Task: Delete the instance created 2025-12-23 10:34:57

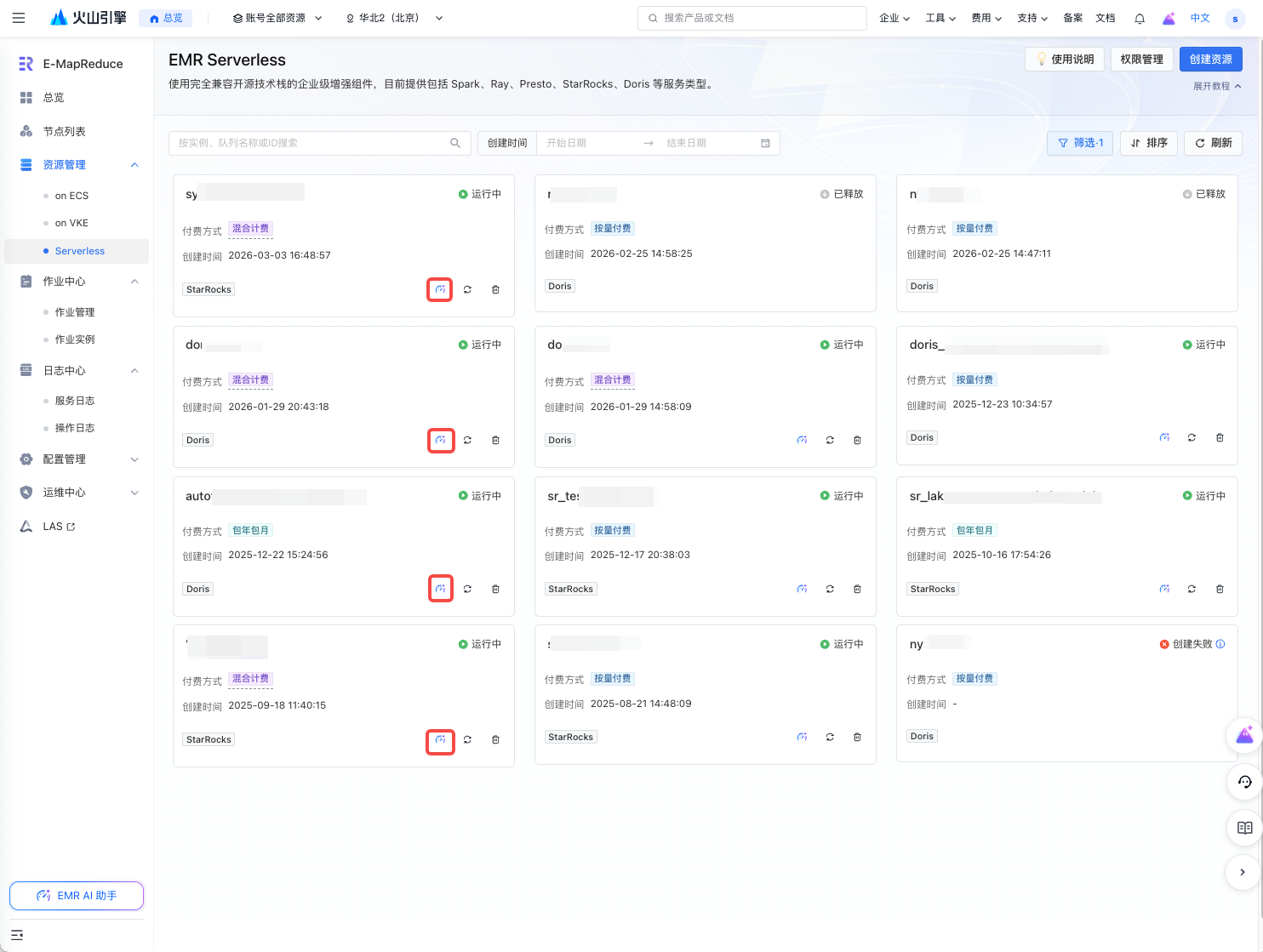Action: 1220,437
